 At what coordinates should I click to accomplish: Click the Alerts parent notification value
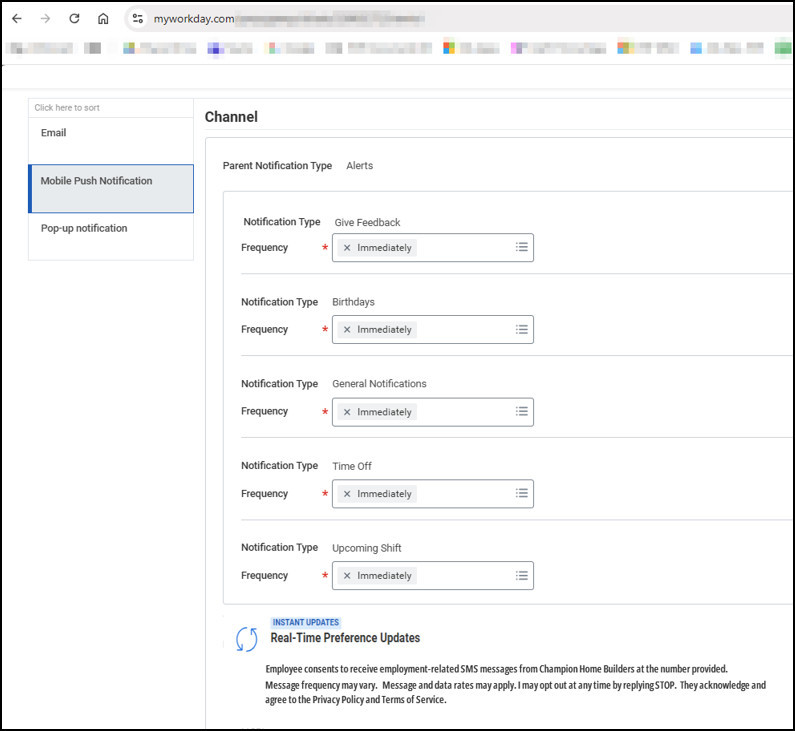tap(359, 166)
